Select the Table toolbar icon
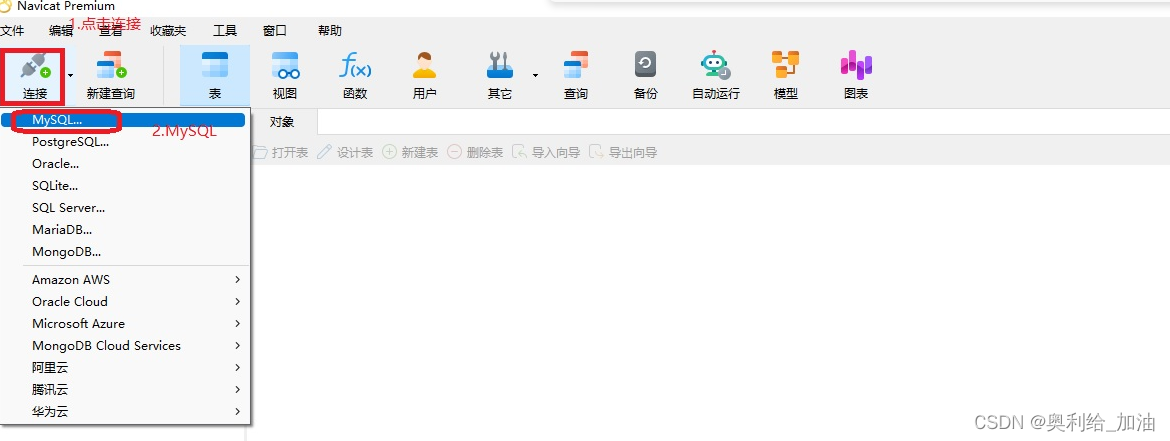Image resolution: width=1170 pixels, height=441 pixels. [215, 65]
